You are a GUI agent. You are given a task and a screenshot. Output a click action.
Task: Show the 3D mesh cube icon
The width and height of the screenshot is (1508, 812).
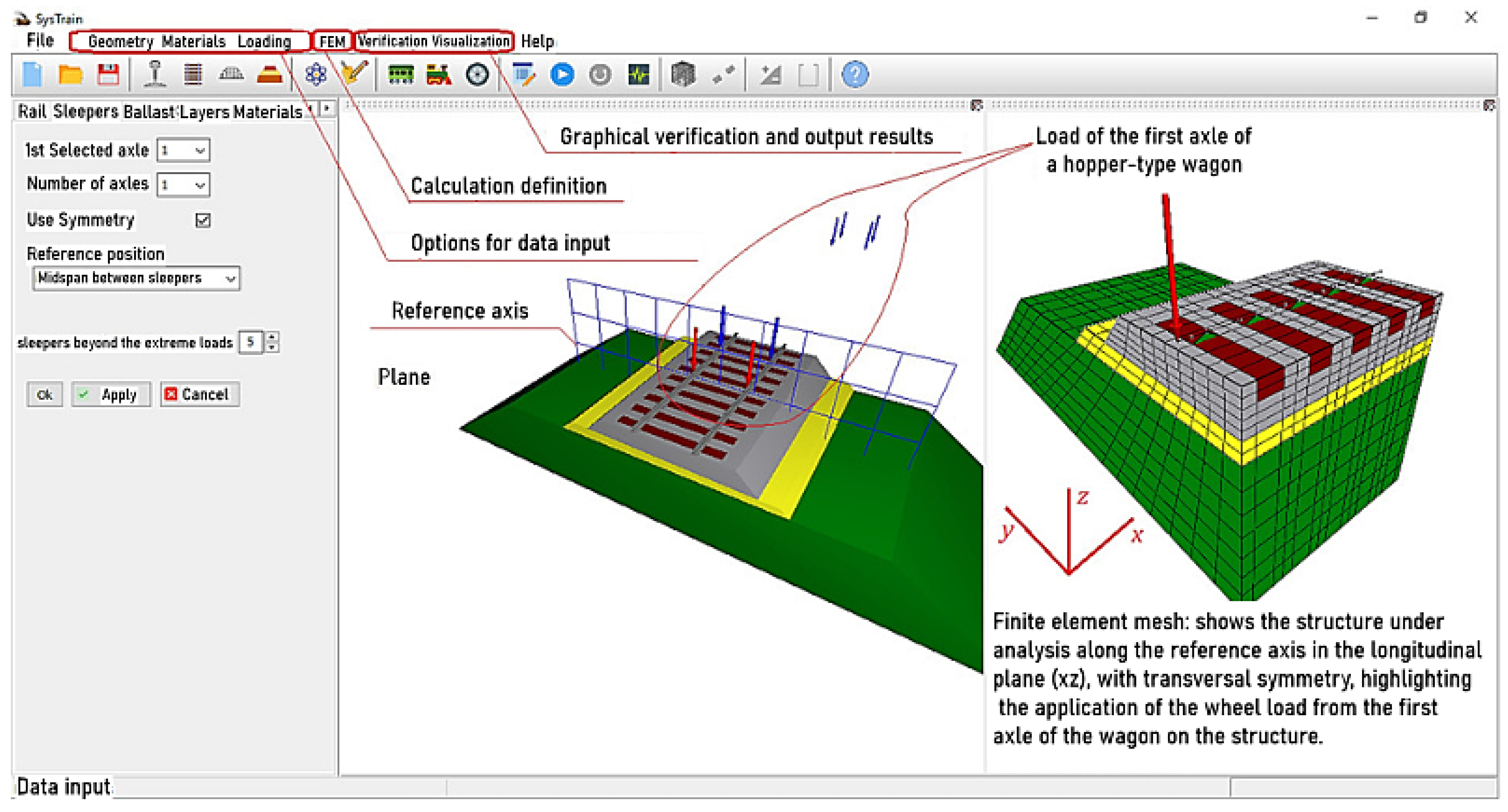tap(683, 75)
